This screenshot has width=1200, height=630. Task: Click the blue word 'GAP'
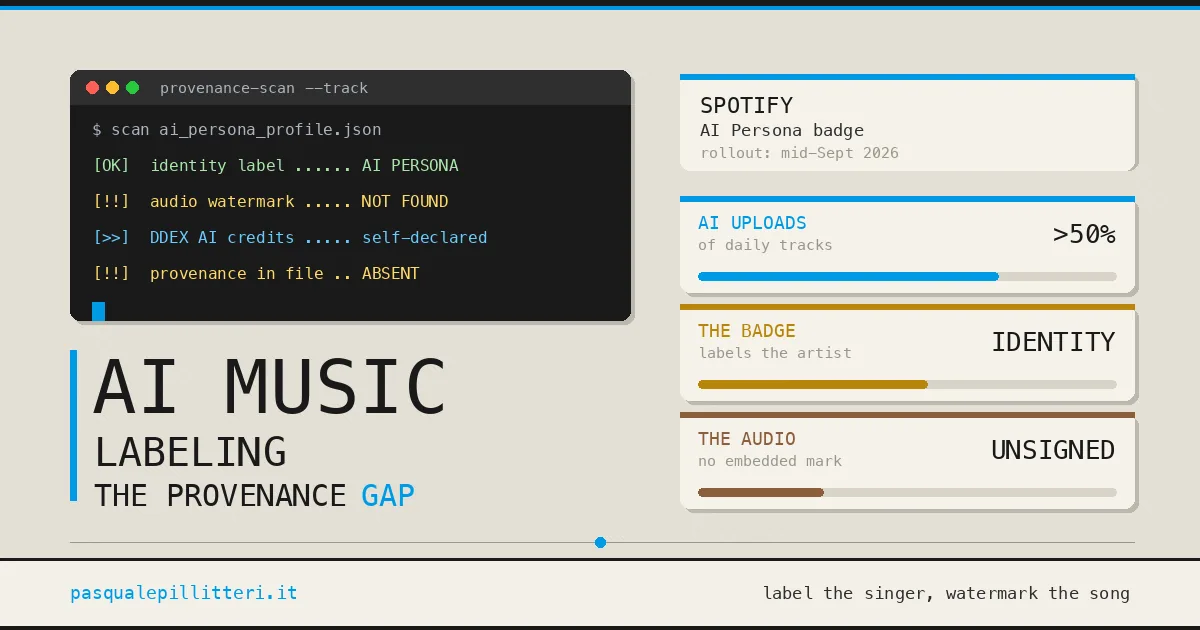tap(388, 495)
